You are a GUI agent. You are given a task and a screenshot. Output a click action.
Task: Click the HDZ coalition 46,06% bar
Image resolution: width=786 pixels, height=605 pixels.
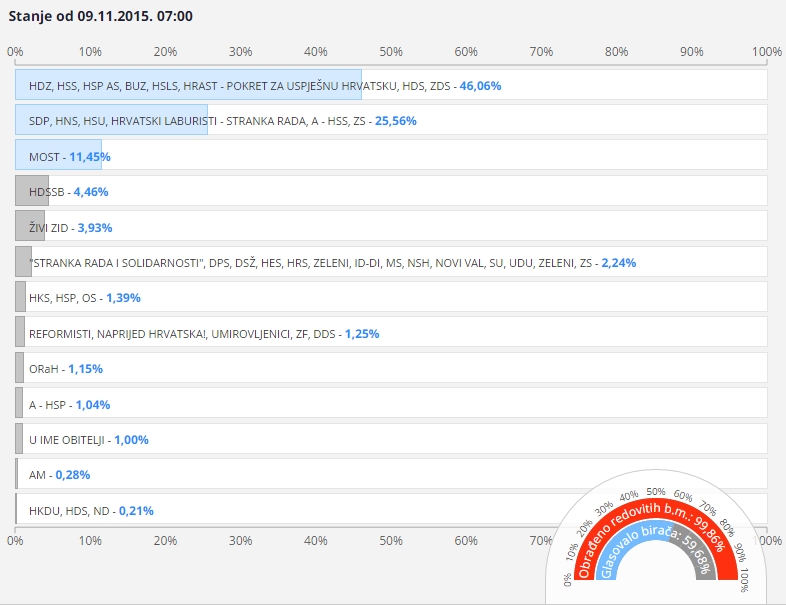[188, 85]
